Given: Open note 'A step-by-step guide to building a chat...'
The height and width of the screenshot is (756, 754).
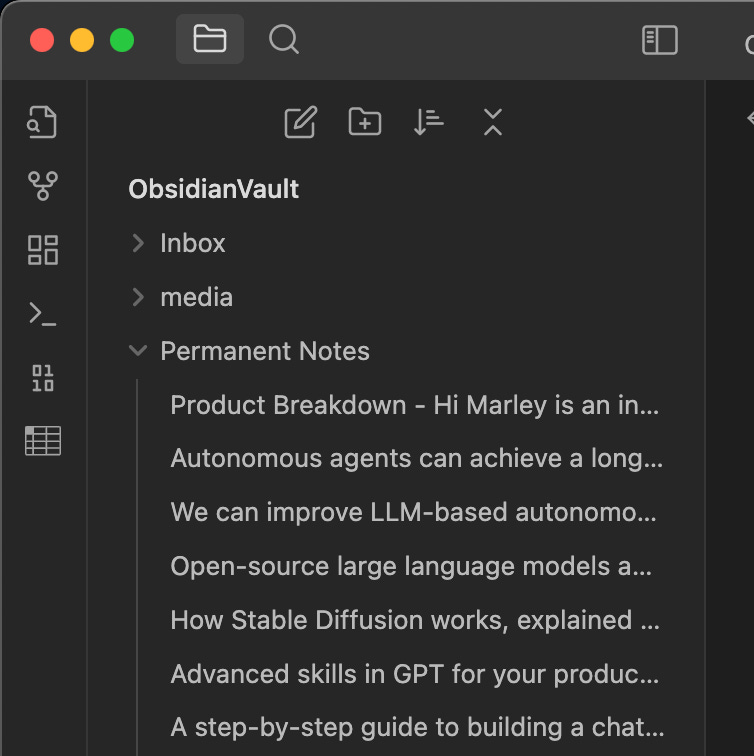Looking at the screenshot, I should pyautogui.click(x=415, y=728).
